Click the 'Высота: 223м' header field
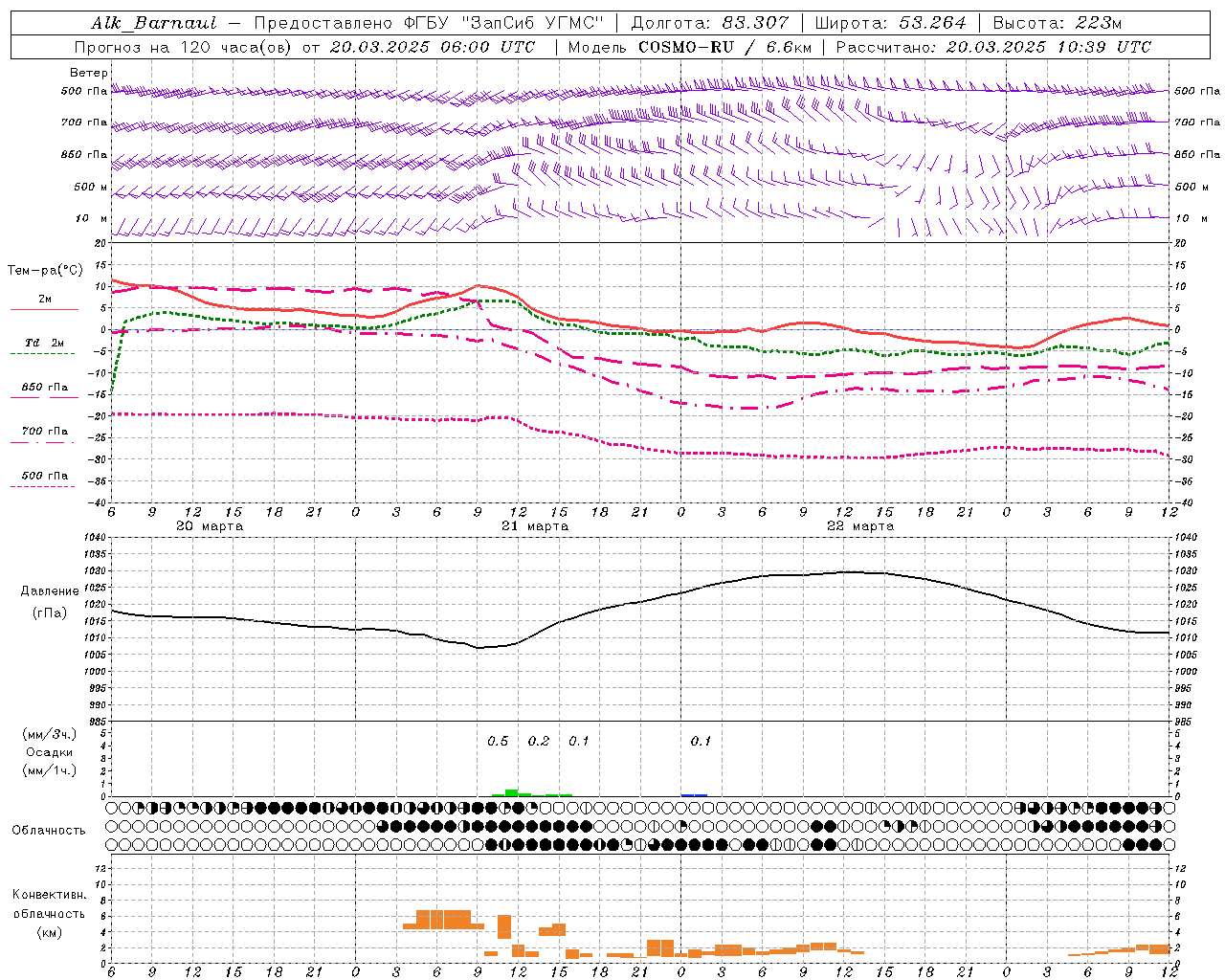Viewport: 1225px width, 980px height. [1057, 23]
